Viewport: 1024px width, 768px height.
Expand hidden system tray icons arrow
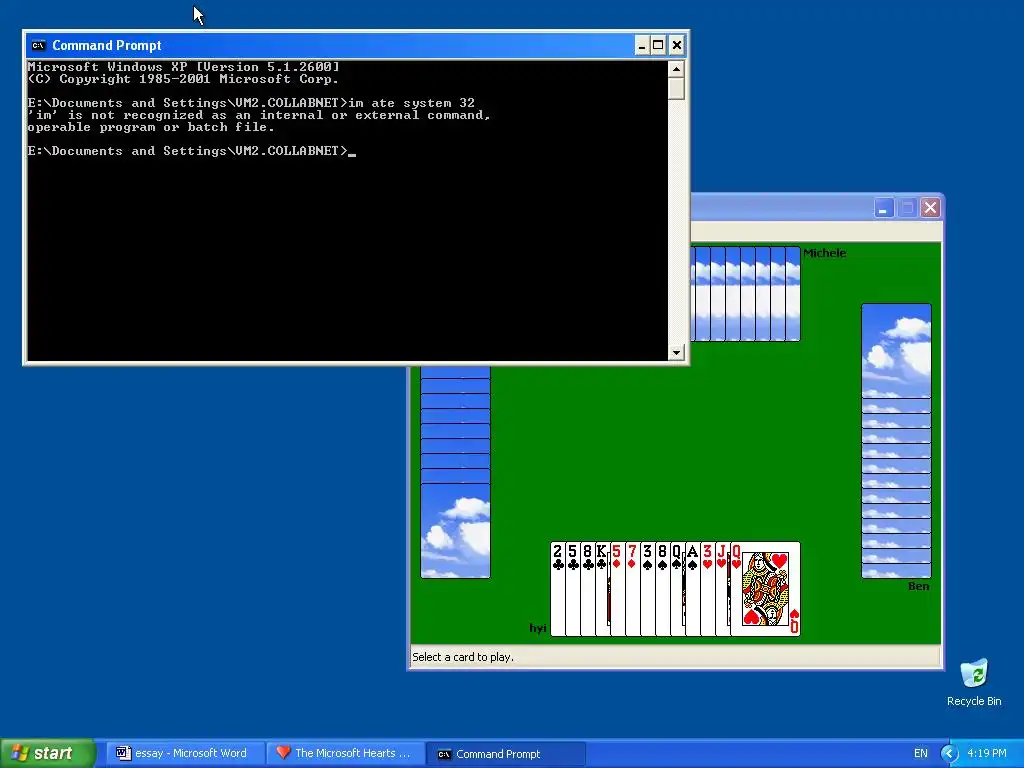click(949, 753)
